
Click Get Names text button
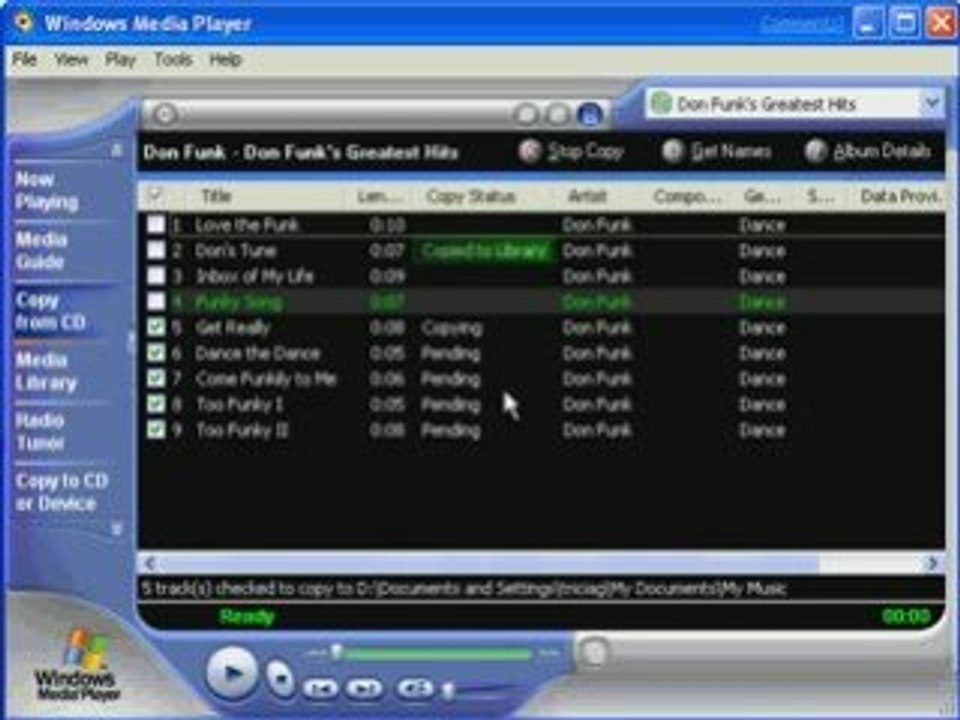pos(731,151)
